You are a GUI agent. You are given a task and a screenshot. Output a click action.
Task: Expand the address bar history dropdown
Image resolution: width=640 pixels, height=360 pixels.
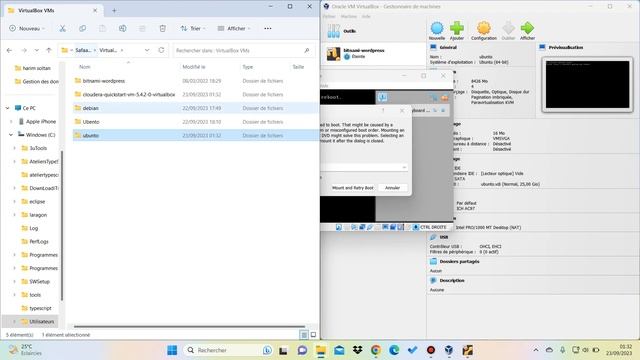click(147, 50)
